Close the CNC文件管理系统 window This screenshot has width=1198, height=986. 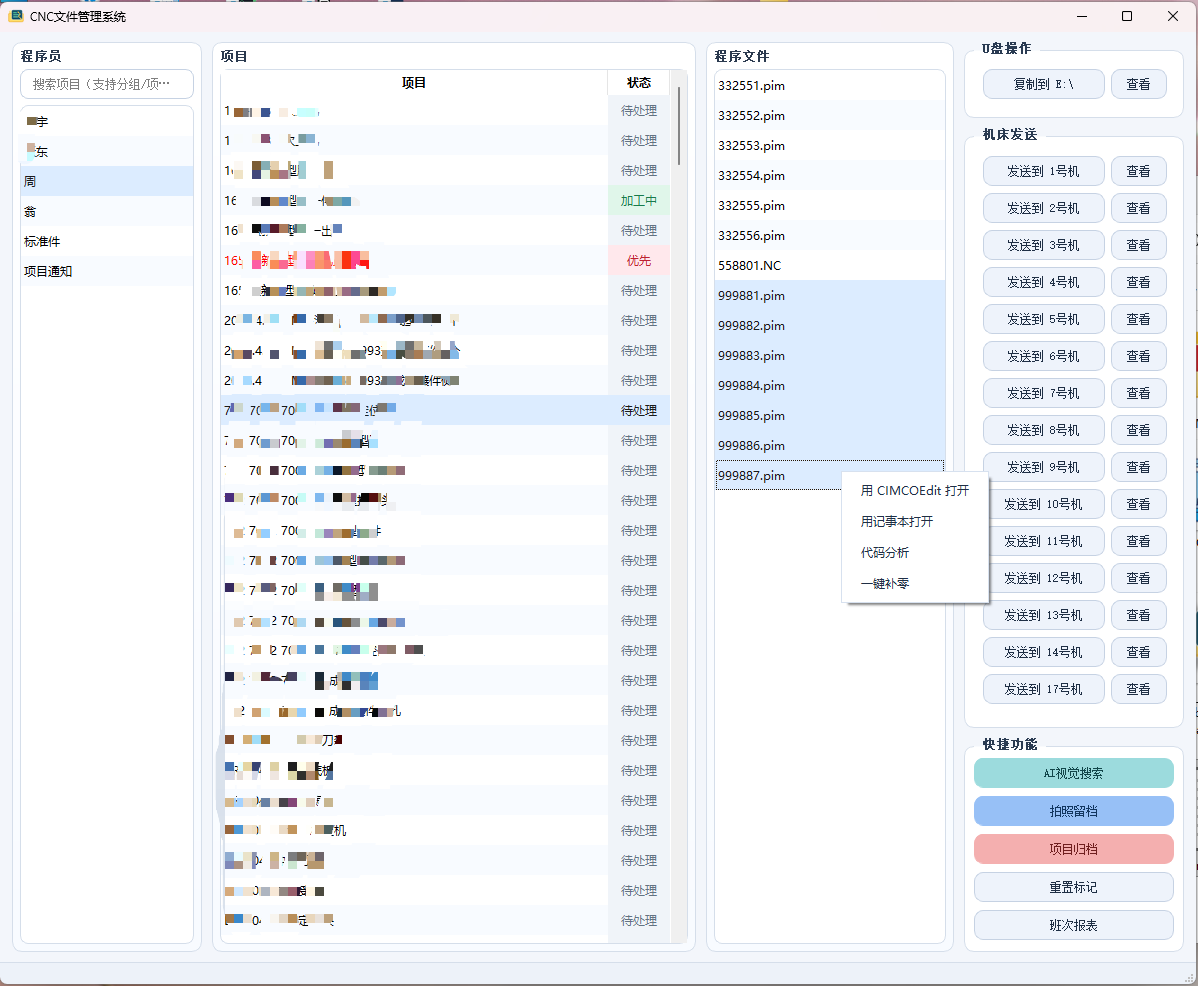[x=1173, y=16]
